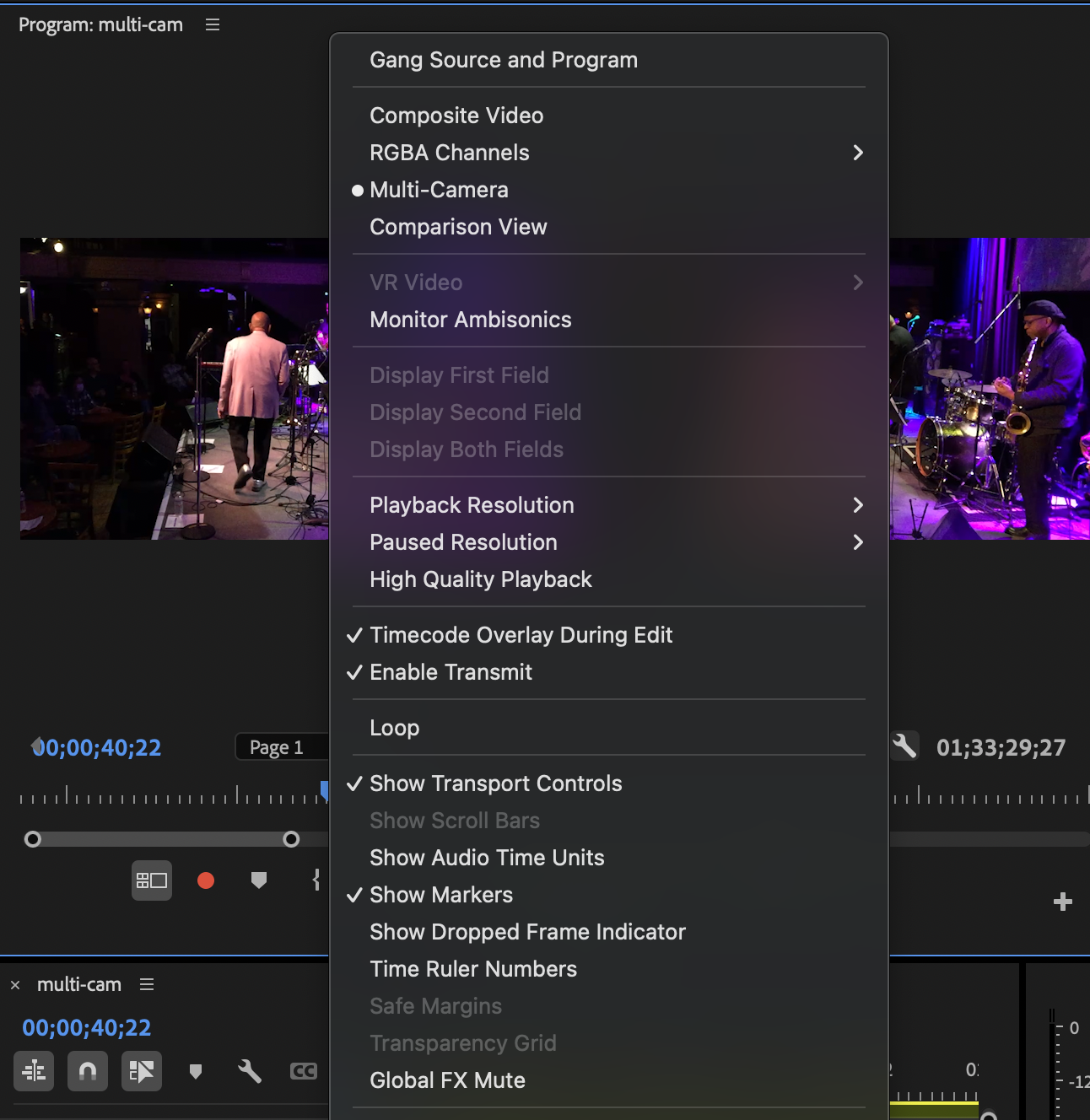Open the Button Editor with the plus icon

point(1063,902)
